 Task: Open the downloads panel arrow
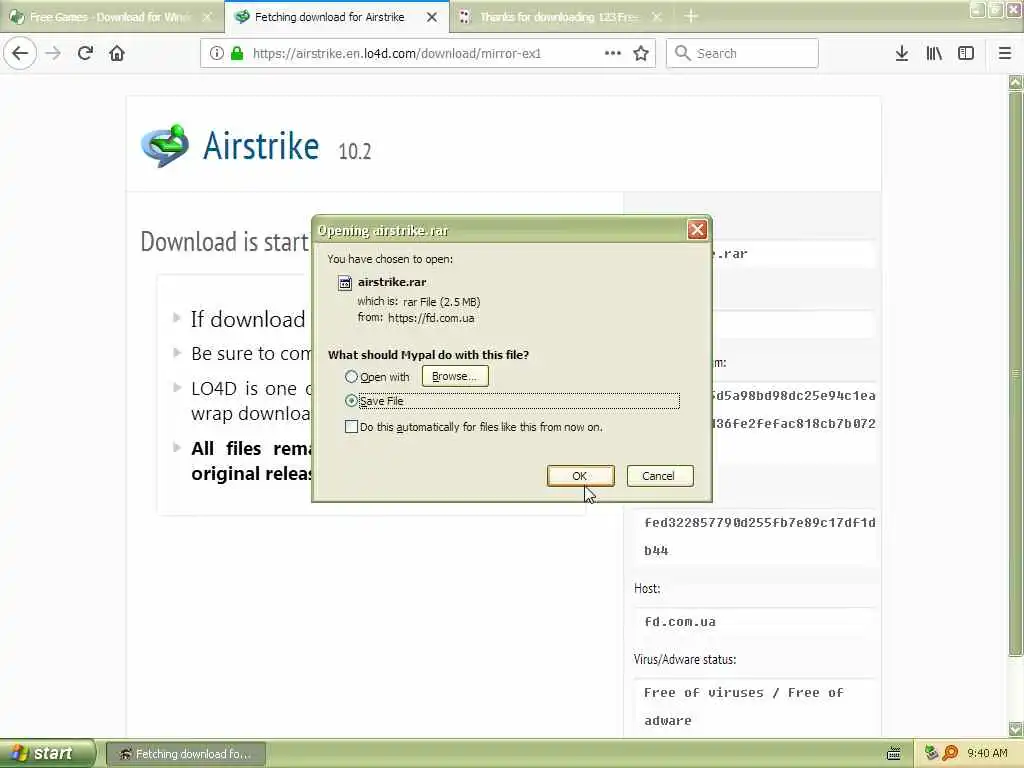pos(902,53)
